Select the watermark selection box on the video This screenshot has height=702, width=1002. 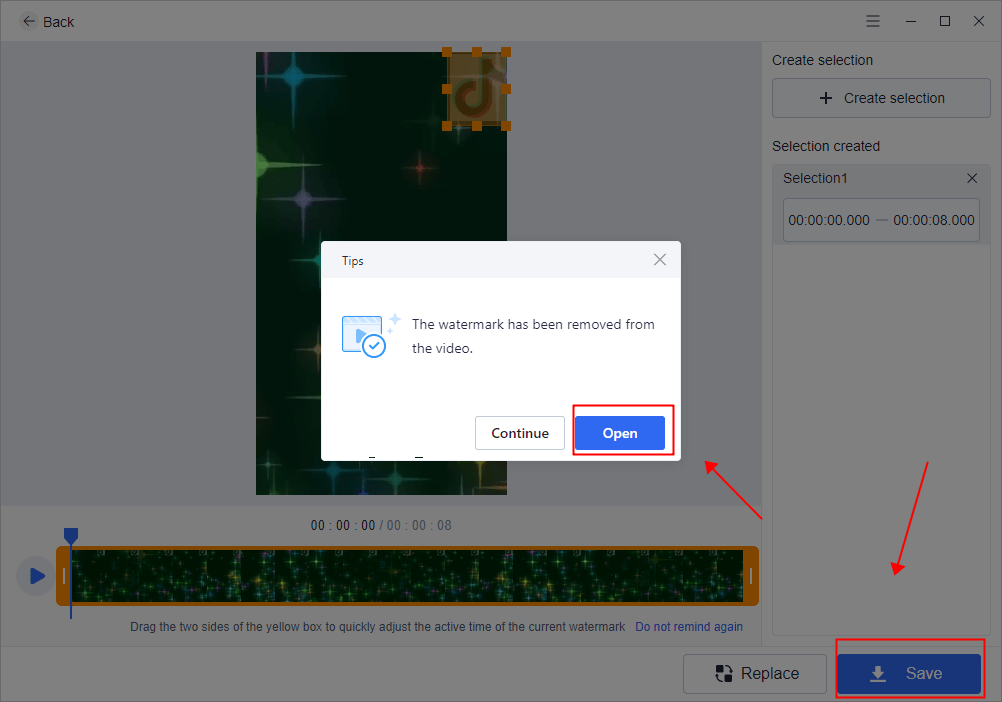(x=476, y=89)
